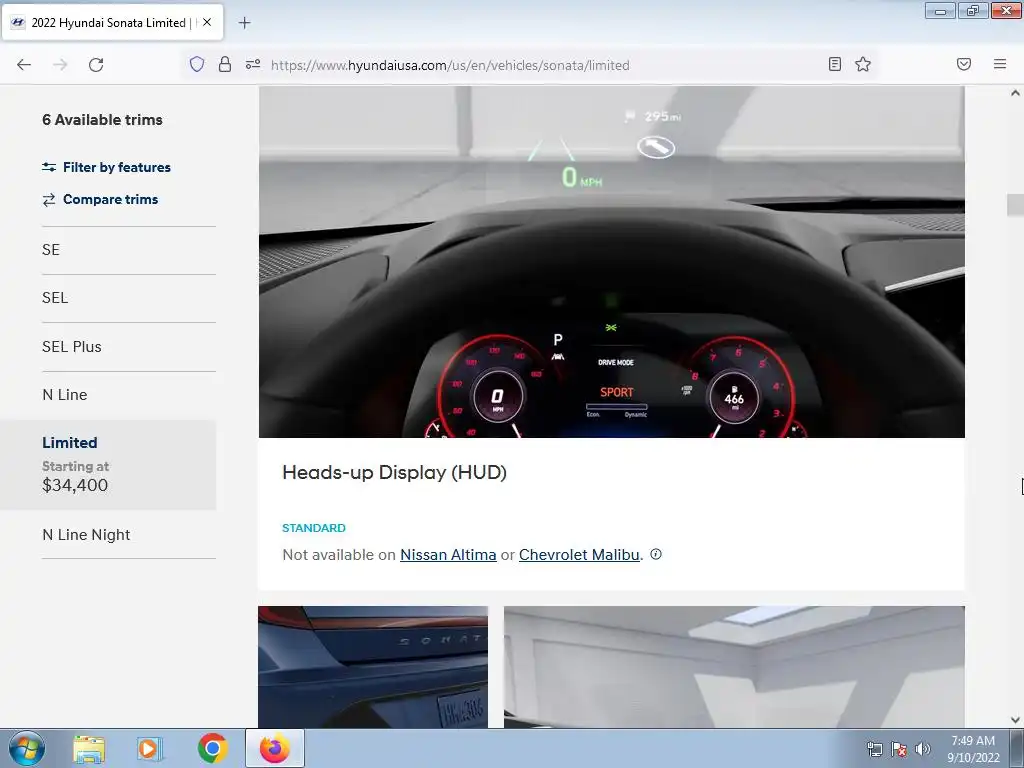Select the 2022 Hyundai Sonata Limited tab
The image size is (1024, 768).
pyautogui.click(x=112, y=22)
